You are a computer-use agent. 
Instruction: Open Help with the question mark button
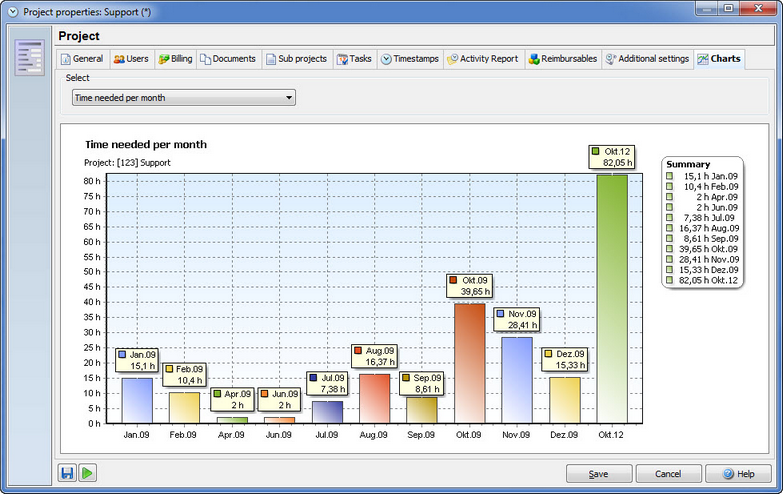click(738, 474)
